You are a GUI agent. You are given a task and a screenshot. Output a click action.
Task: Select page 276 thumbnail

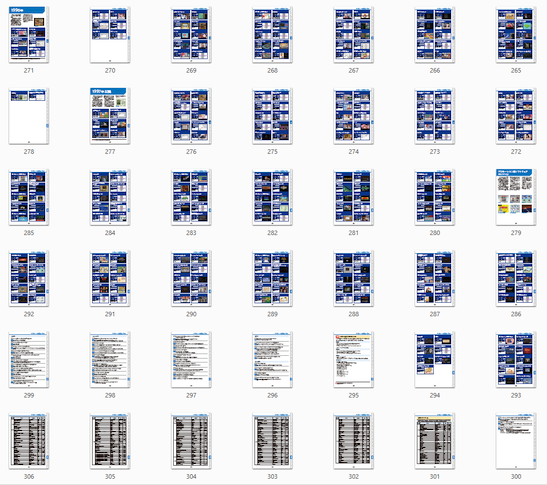[x=191, y=116]
